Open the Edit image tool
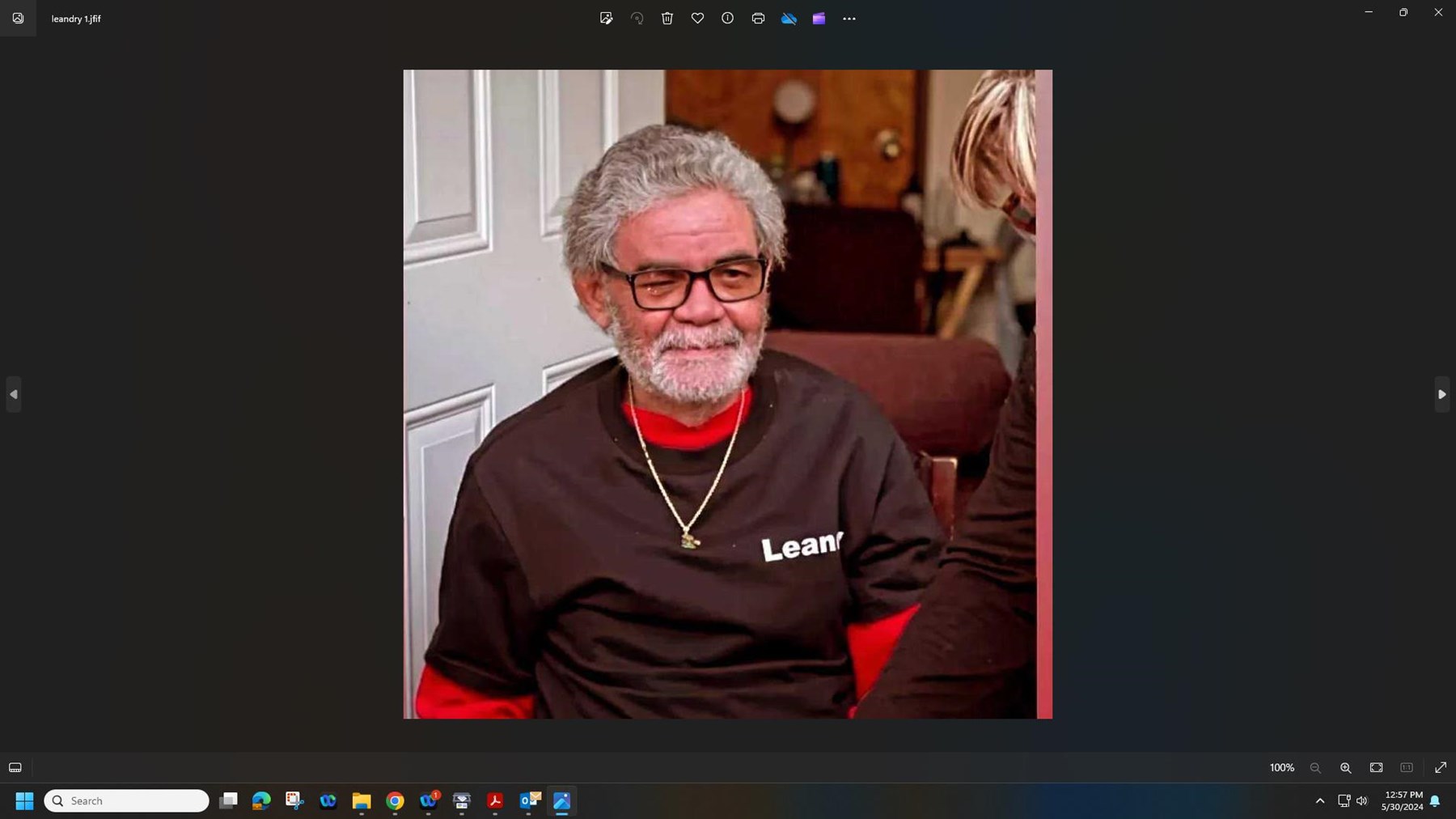This screenshot has height=819, width=1456. point(605,18)
